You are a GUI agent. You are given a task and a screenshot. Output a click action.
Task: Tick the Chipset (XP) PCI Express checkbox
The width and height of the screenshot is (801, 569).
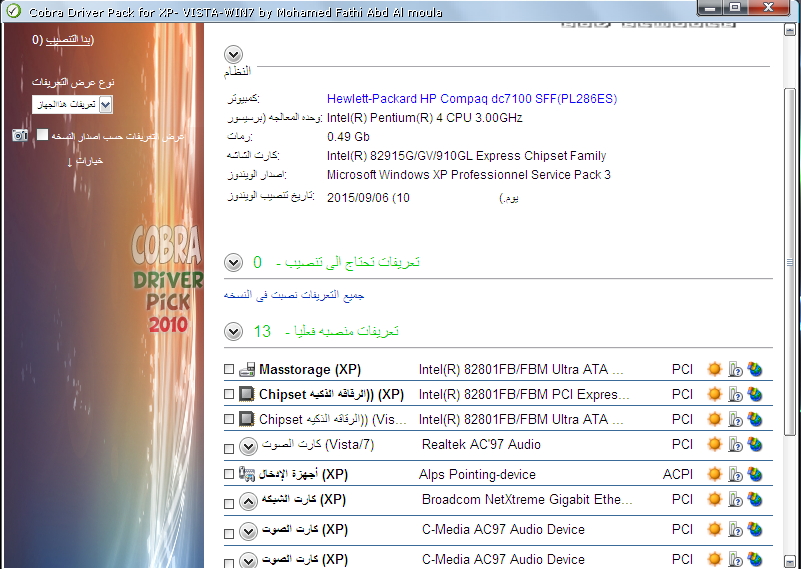(229, 394)
